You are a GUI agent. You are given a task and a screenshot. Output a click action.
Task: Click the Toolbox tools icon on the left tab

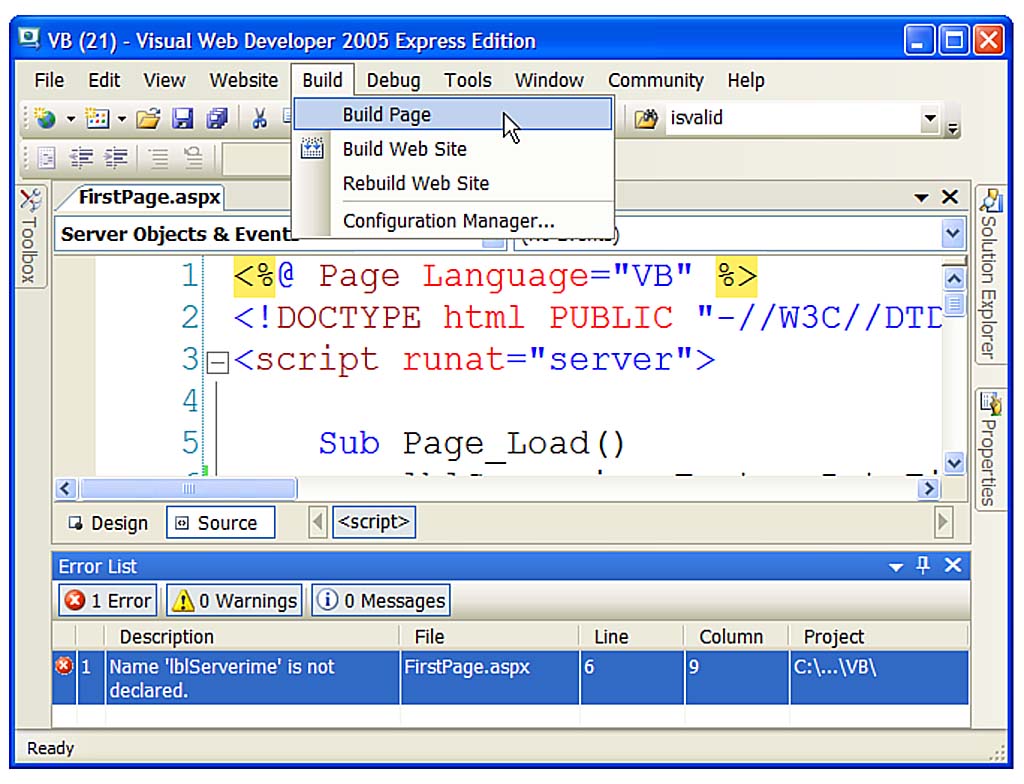tap(31, 200)
